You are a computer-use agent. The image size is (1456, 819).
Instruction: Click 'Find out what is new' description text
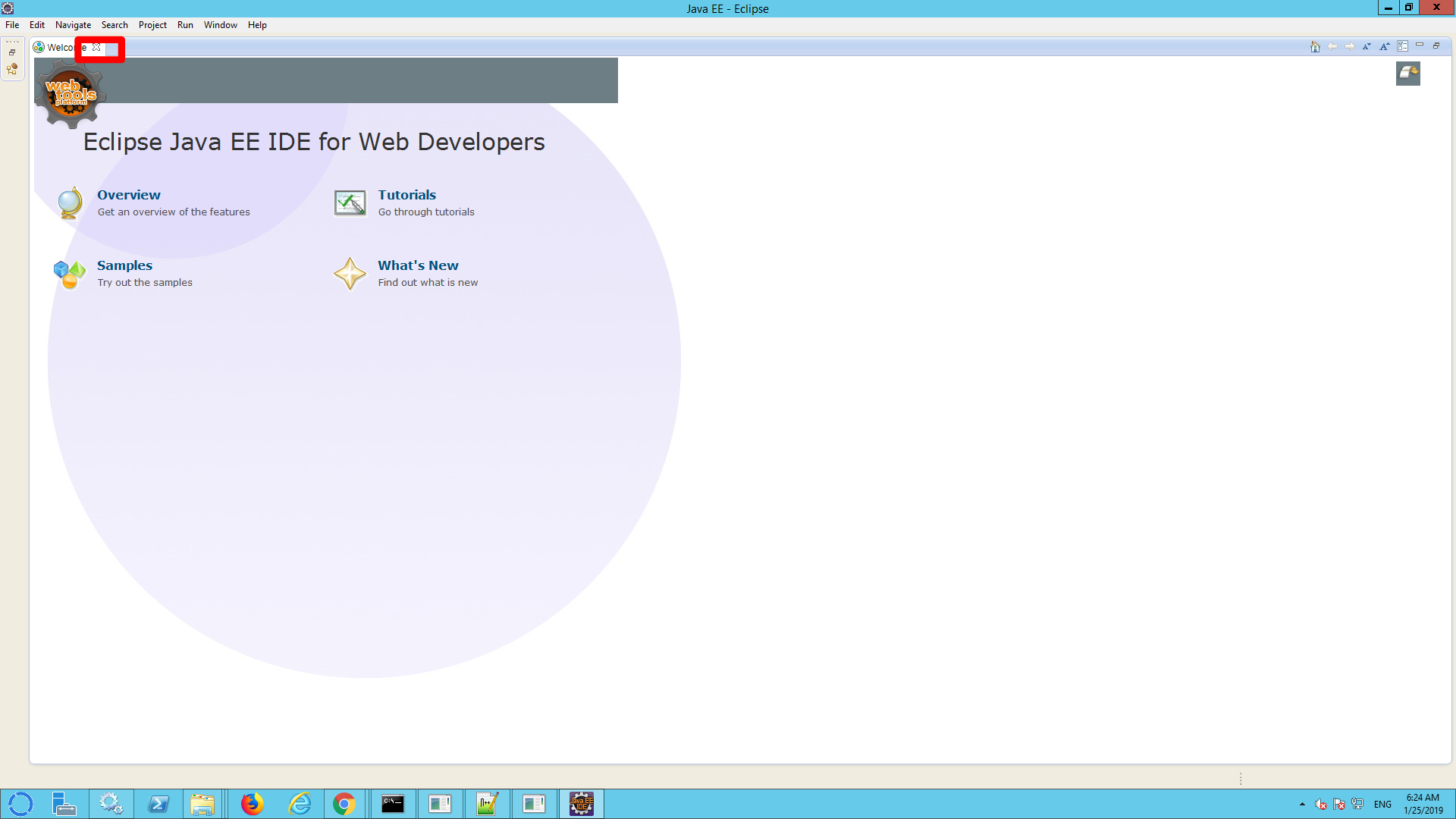[x=428, y=283]
